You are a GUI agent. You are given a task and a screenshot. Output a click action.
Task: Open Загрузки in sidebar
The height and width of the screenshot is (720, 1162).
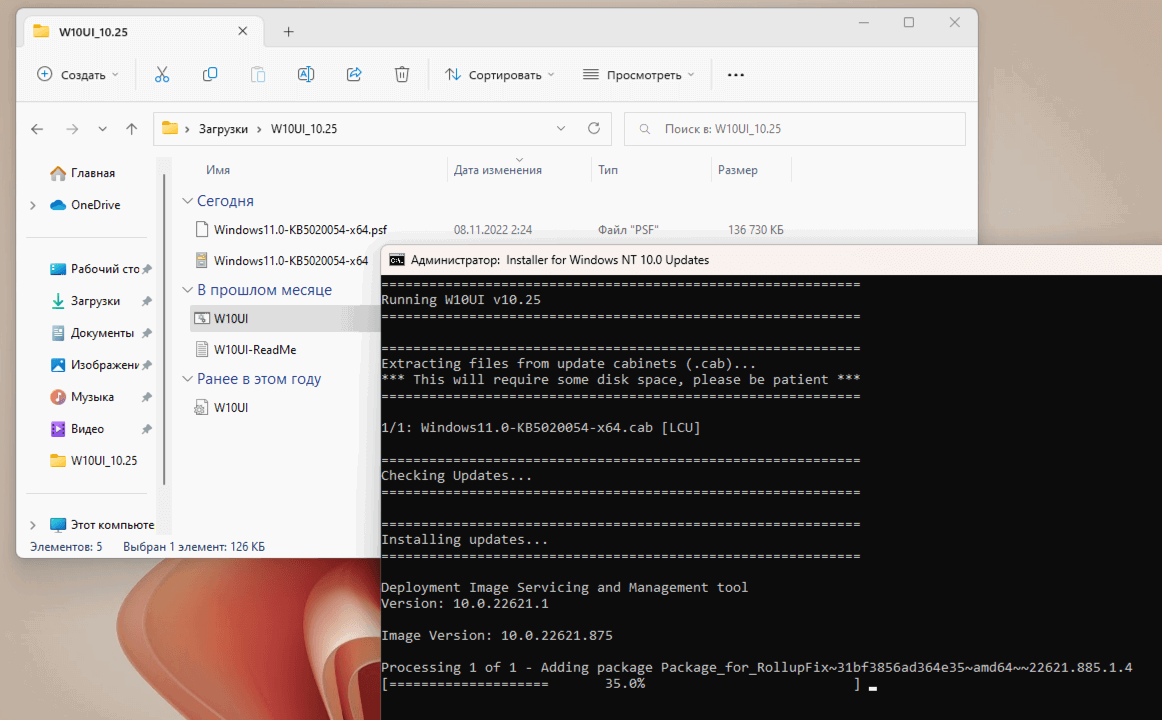tap(86, 301)
